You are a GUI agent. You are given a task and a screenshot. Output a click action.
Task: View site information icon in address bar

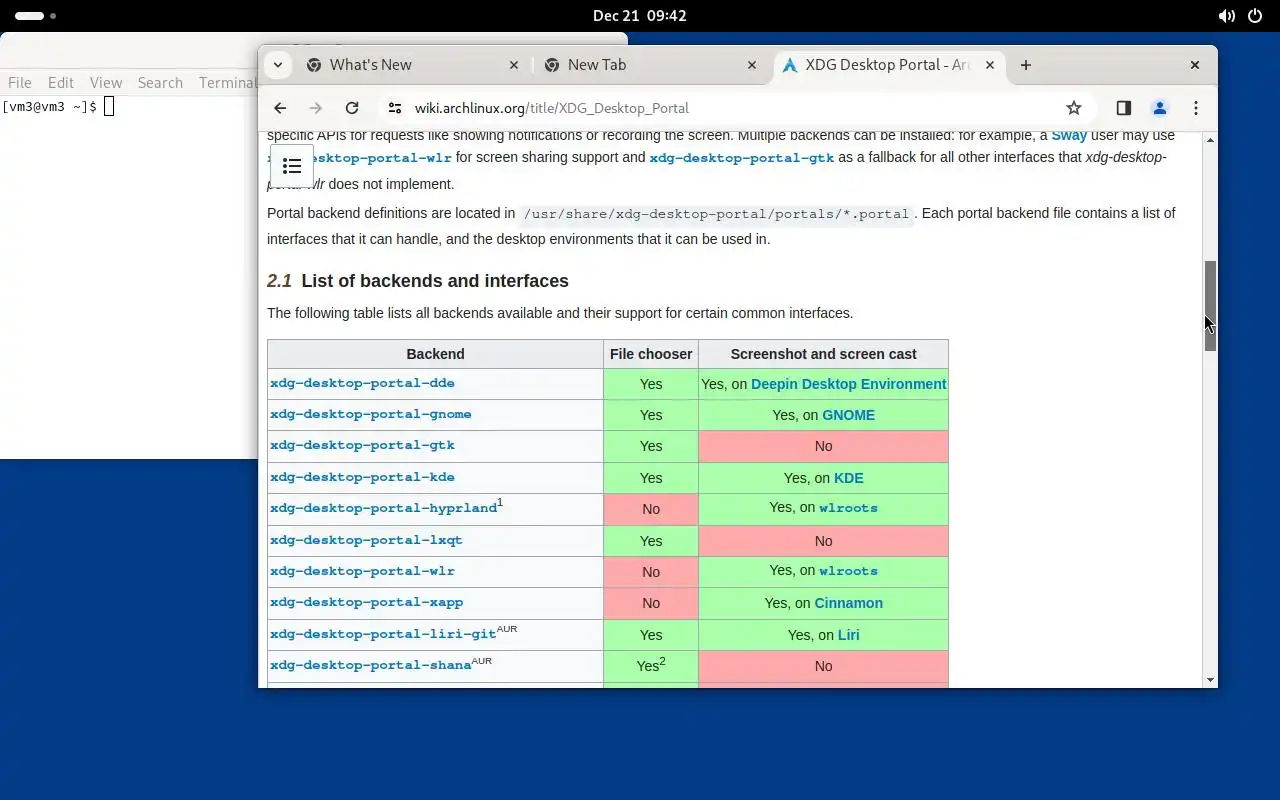(x=395, y=108)
